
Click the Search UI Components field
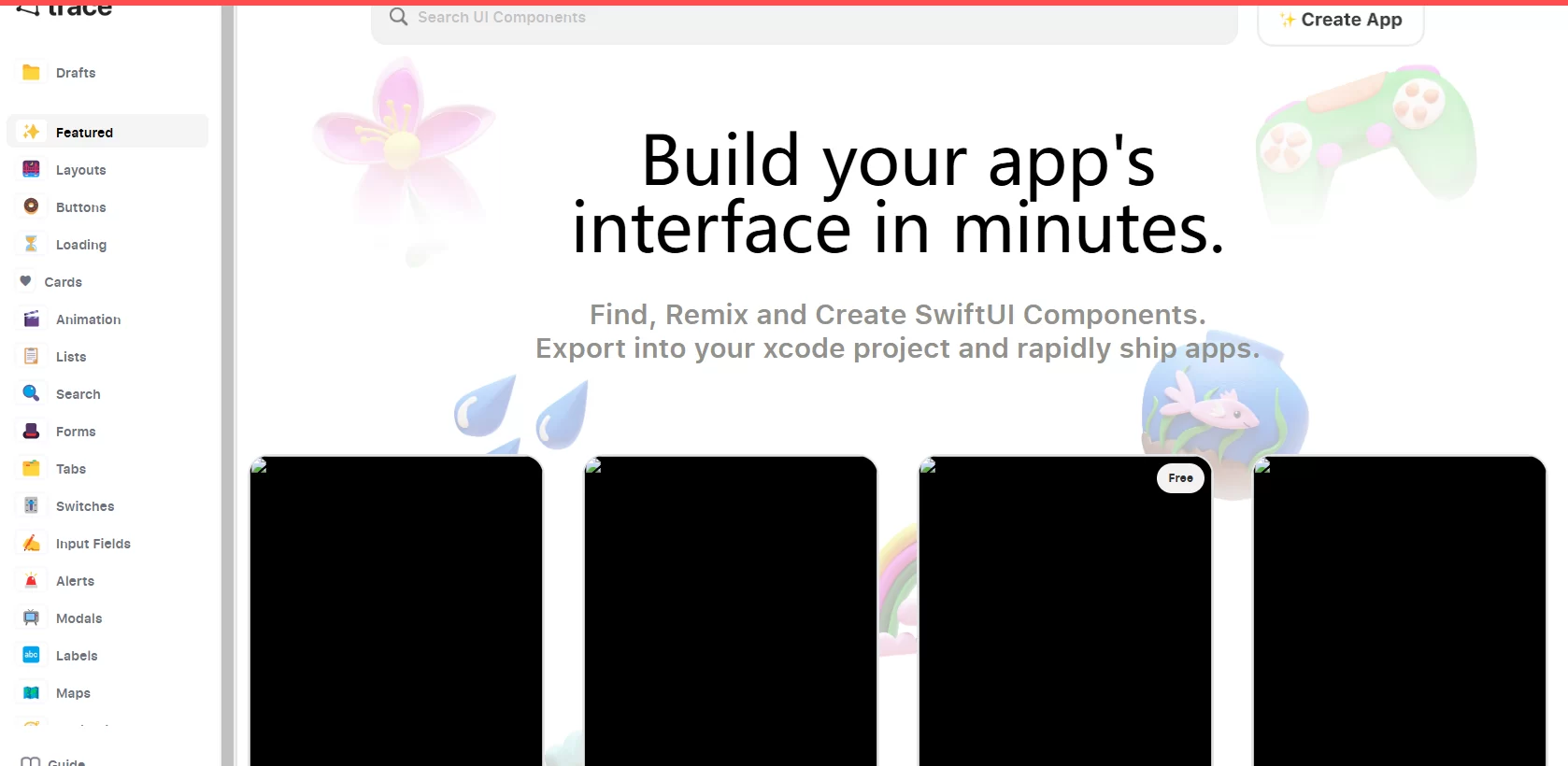(804, 18)
